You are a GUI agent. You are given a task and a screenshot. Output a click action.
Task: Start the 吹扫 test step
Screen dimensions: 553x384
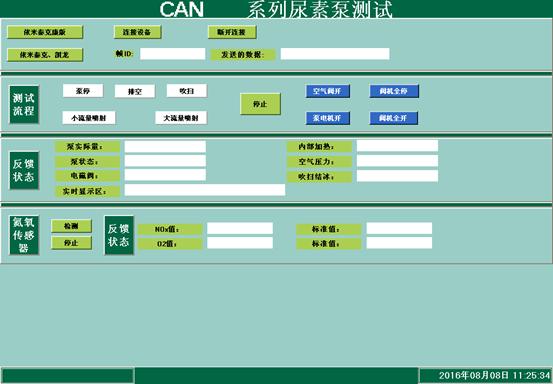[187, 91]
